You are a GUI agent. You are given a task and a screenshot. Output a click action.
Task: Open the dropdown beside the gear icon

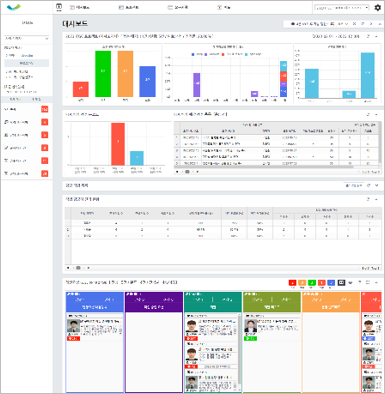[342, 7]
